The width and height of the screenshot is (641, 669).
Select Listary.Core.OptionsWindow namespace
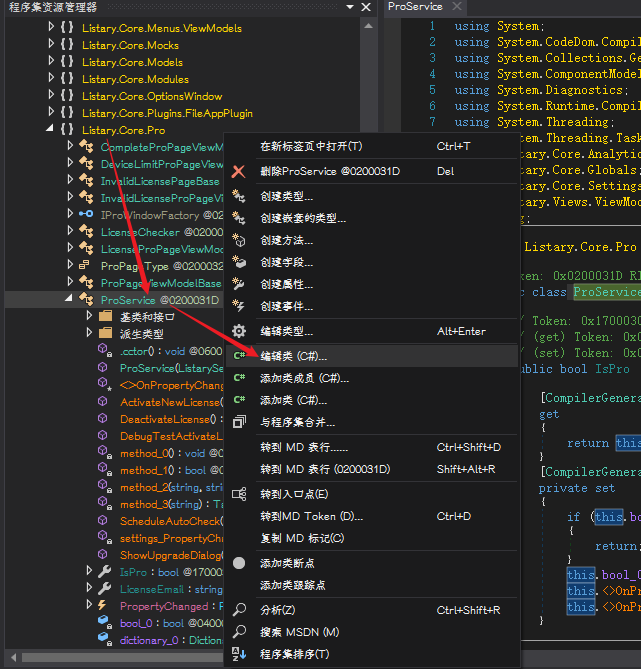(152, 96)
